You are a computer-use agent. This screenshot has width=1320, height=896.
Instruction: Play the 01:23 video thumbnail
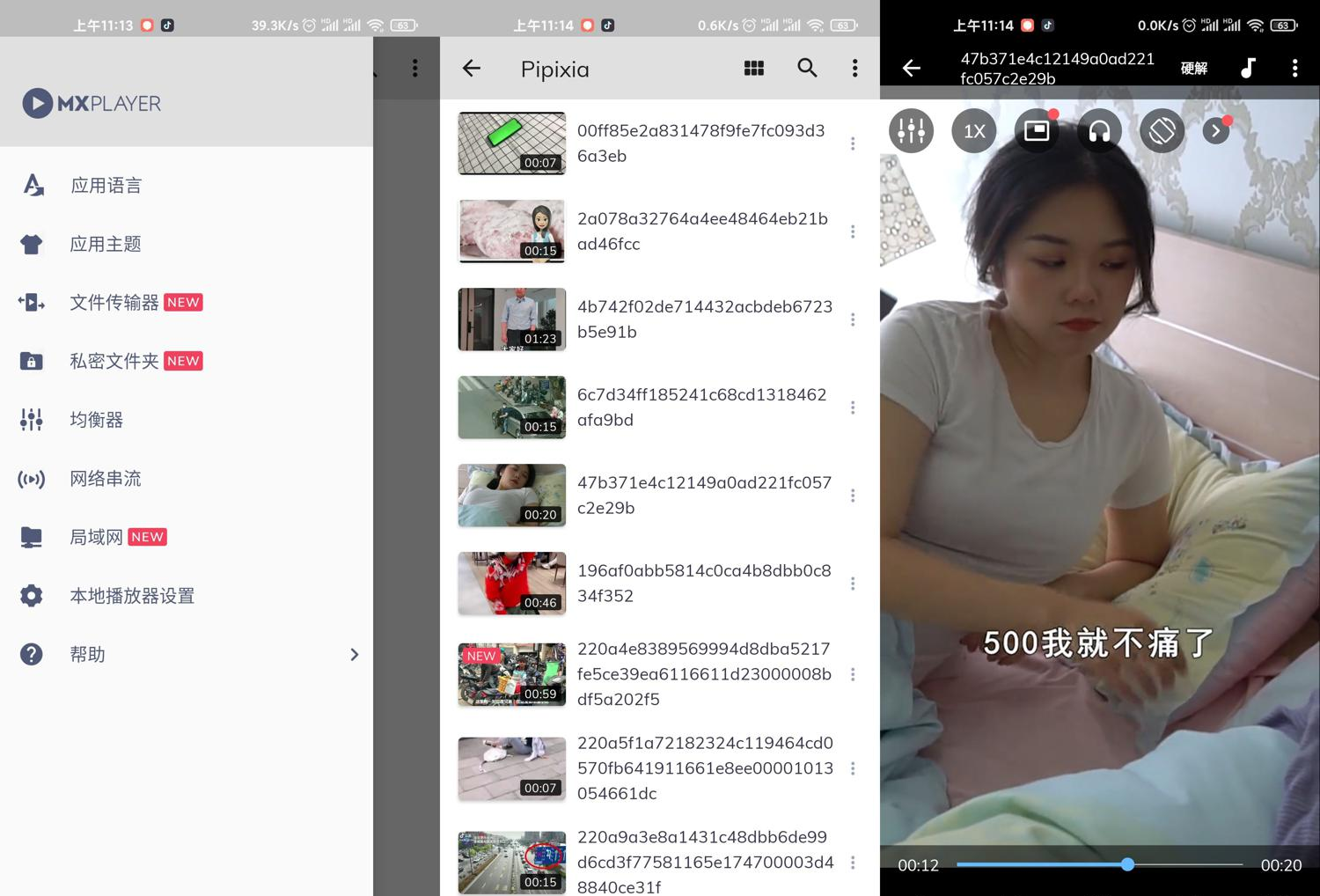(x=511, y=319)
